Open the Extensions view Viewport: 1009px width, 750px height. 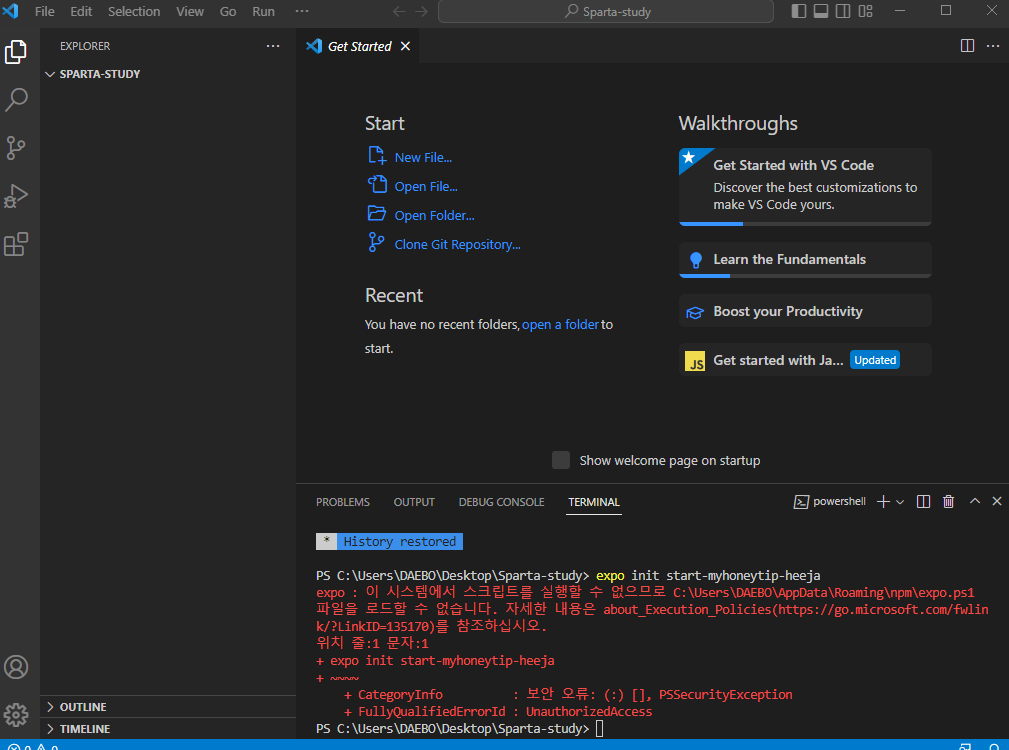[x=16, y=244]
